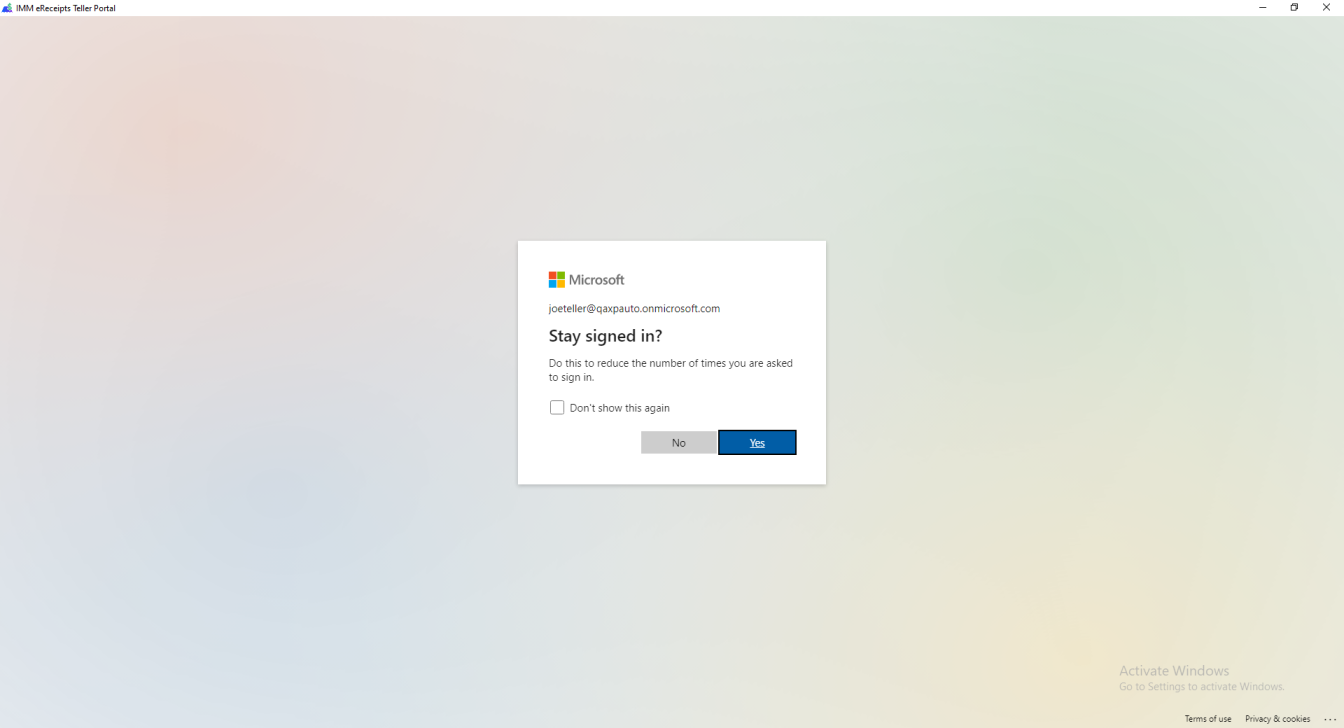Close the IMM eReceipts Teller Portal window

pyautogui.click(x=1326, y=8)
